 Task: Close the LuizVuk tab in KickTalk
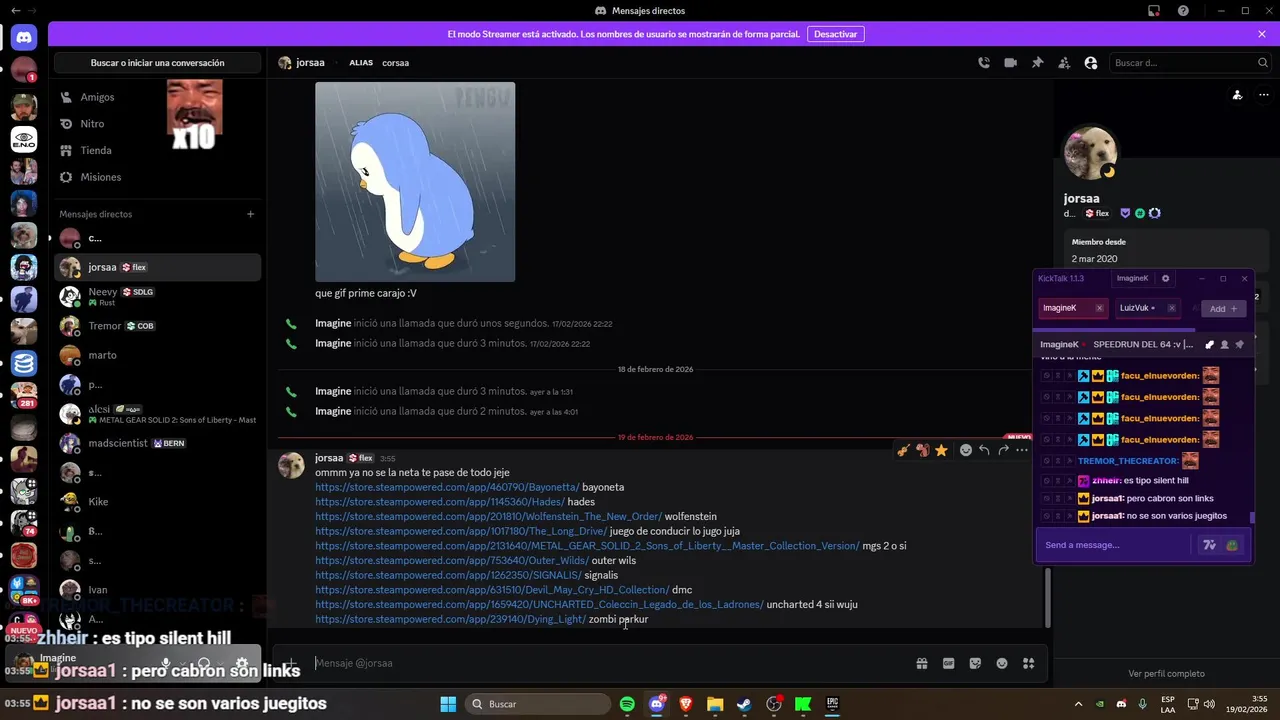pyautogui.click(x=1172, y=308)
